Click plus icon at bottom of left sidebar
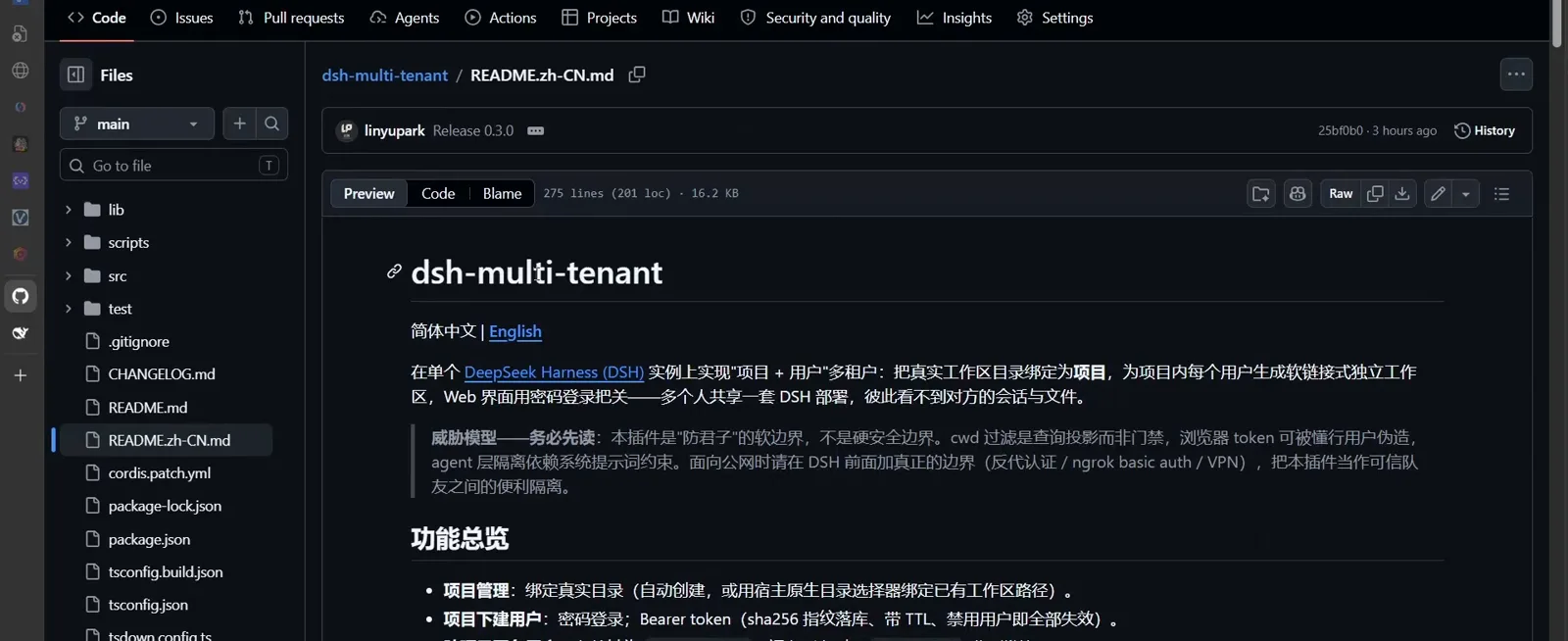This screenshot has height=641, width=1568. (21, 375)
